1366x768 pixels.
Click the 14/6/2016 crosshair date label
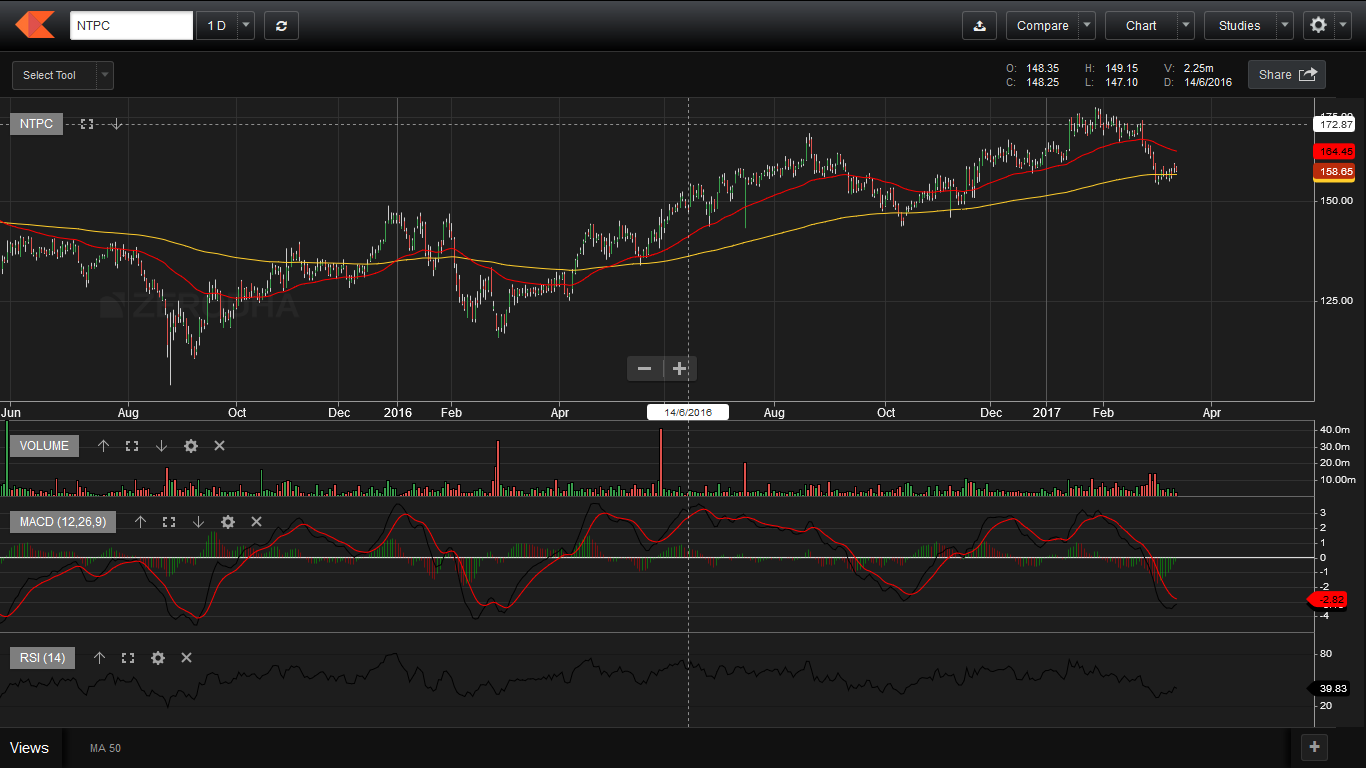click(688, 412)
